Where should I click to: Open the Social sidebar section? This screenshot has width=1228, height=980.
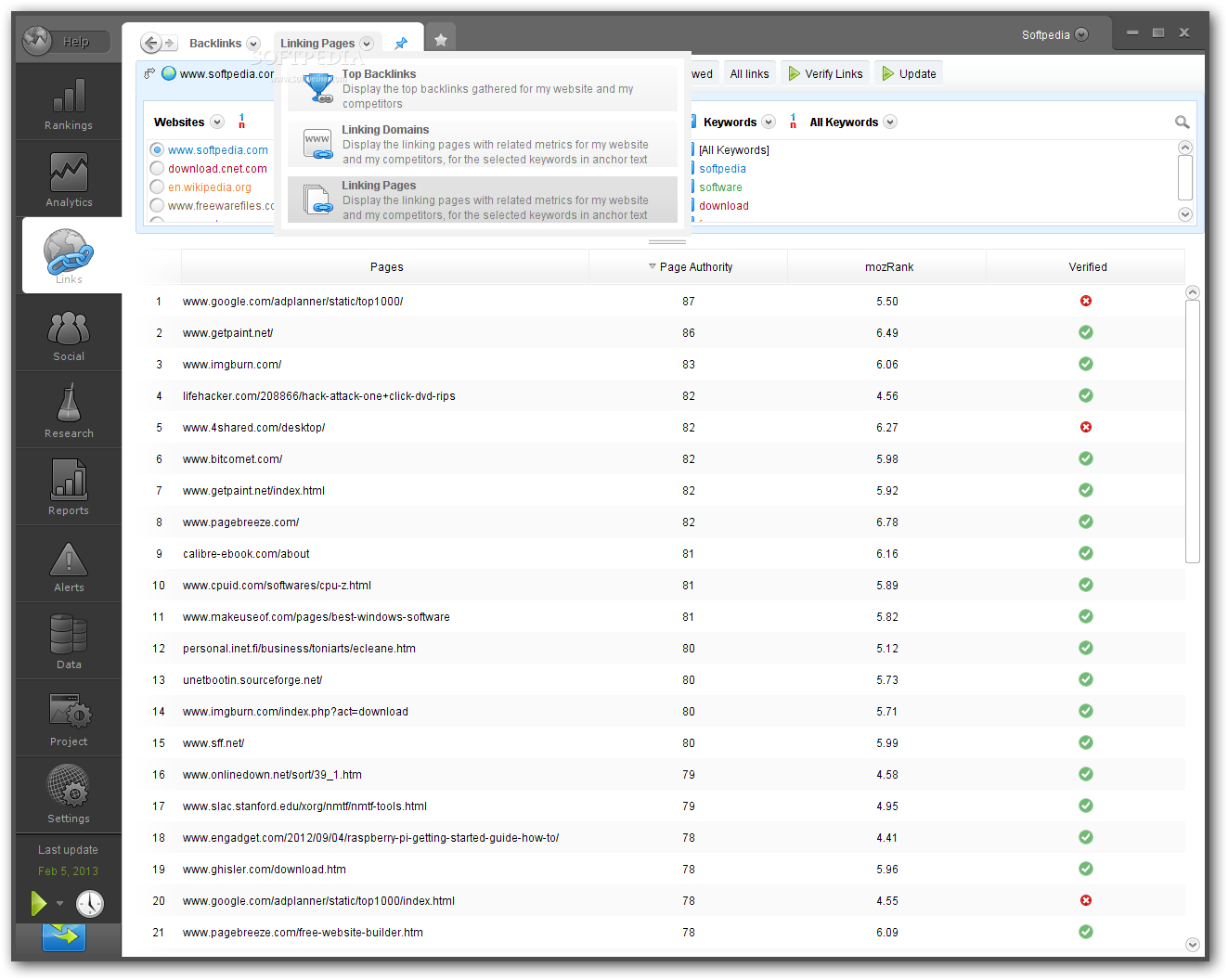point(69,334)
